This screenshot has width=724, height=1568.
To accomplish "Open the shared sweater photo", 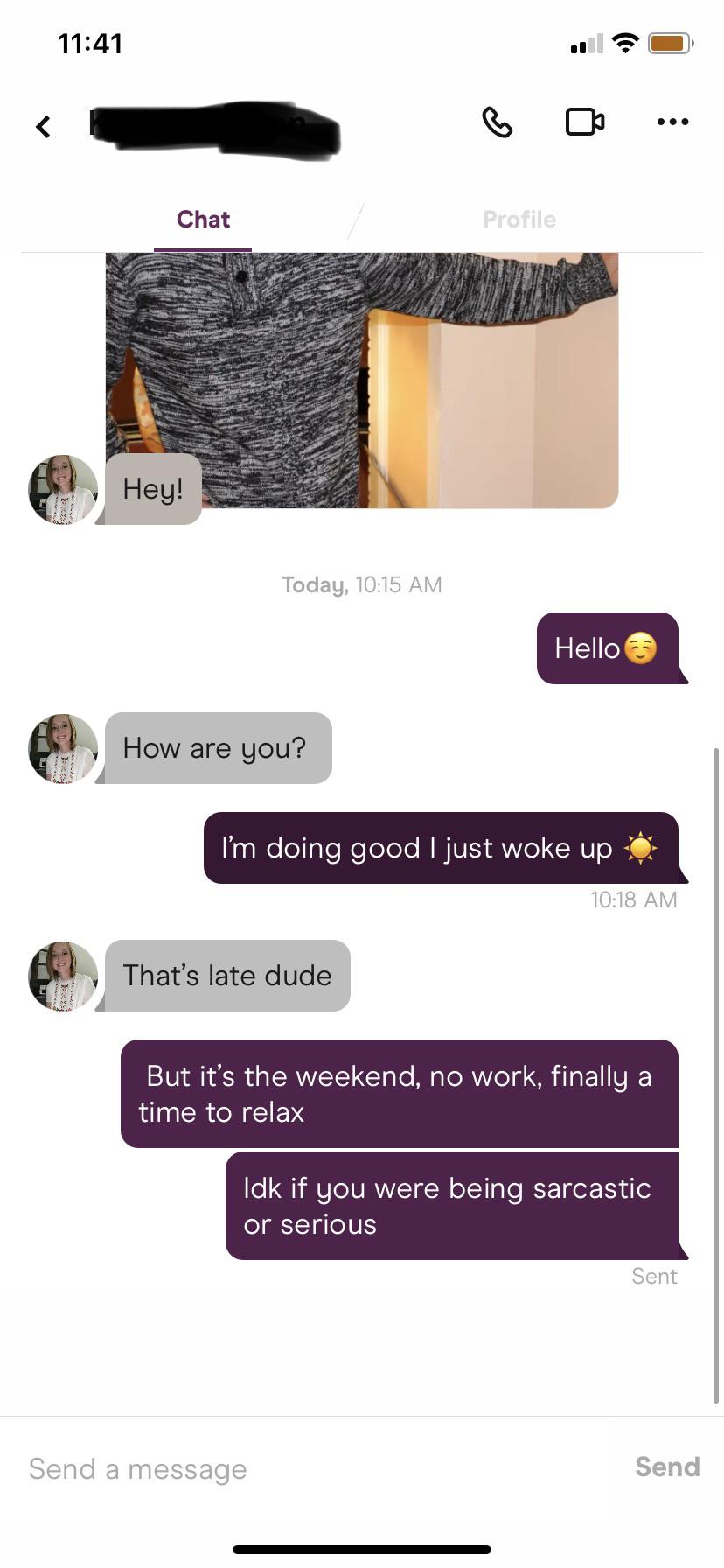I will (362, 380).
